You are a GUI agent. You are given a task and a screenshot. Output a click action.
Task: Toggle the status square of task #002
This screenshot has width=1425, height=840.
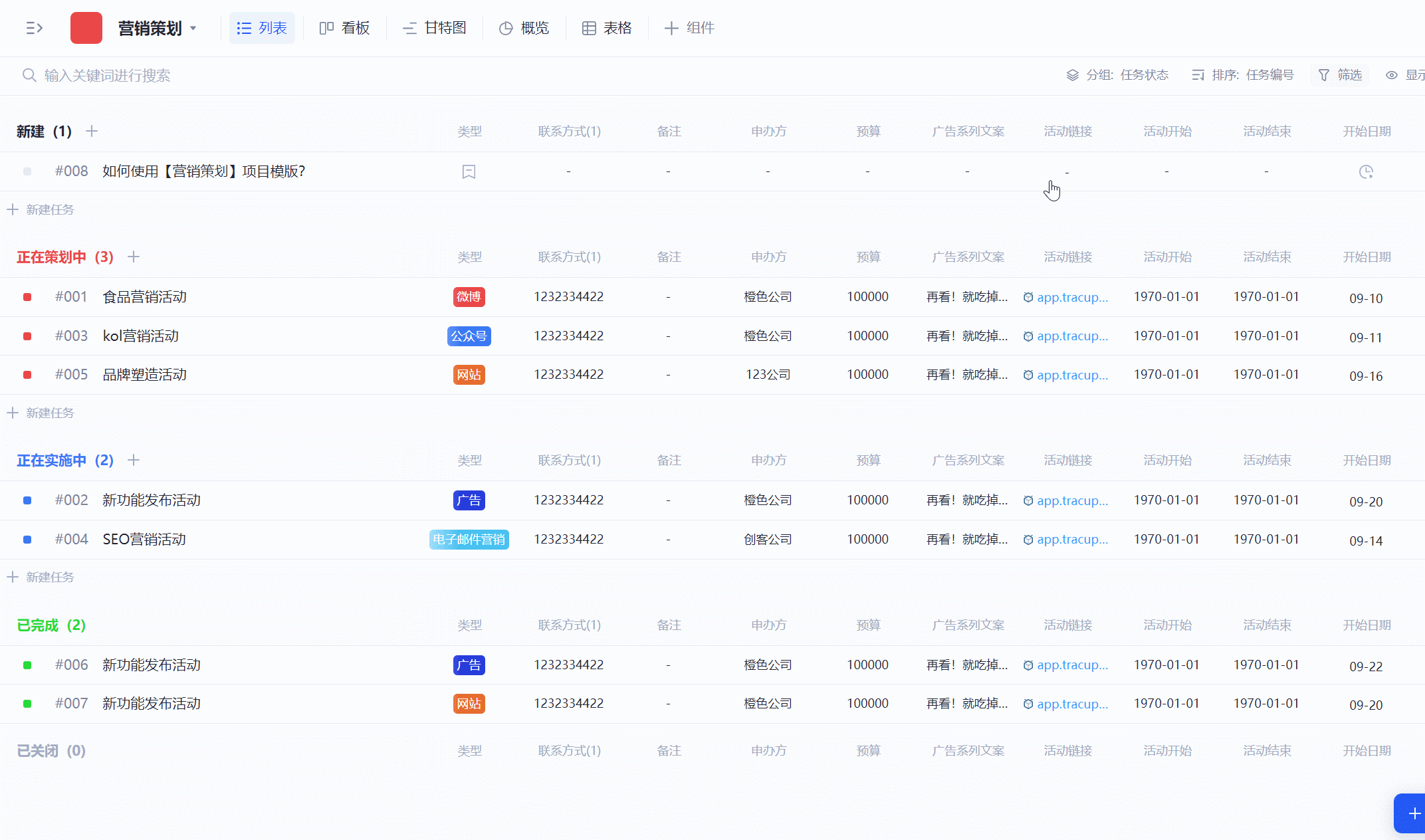tap(27, 500)
